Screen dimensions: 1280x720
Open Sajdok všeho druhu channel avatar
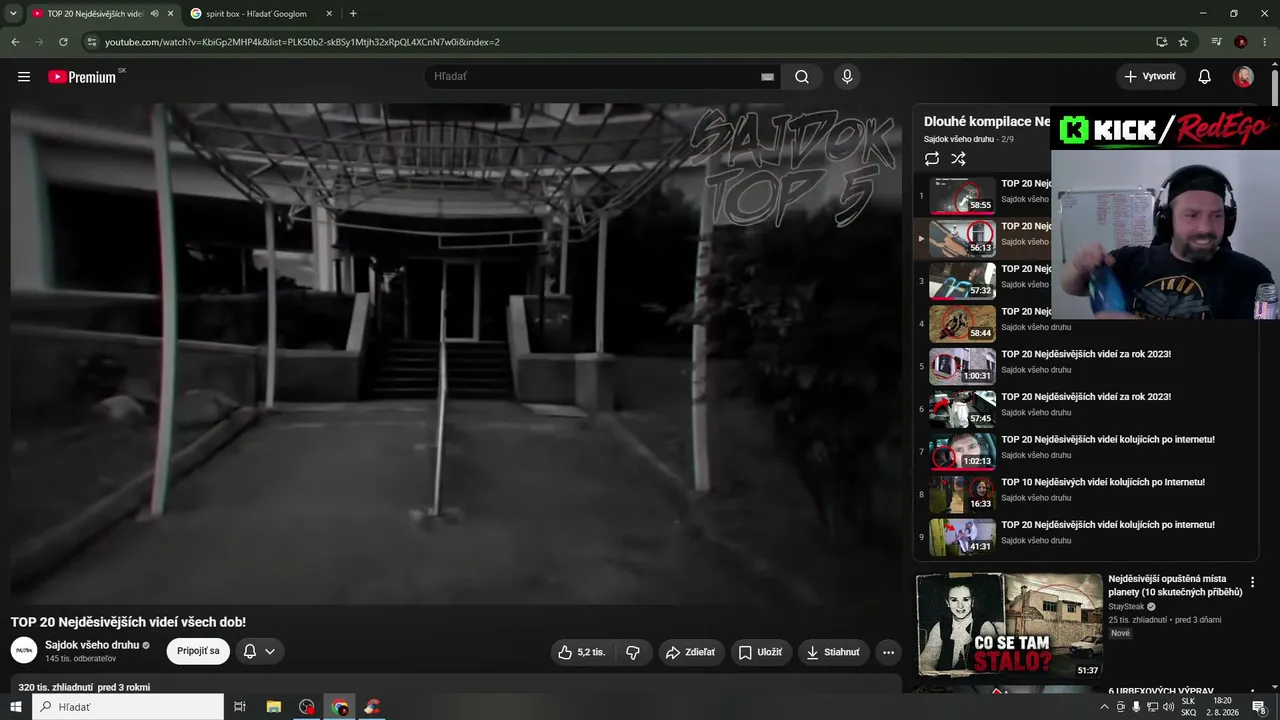tap(24, 651)
